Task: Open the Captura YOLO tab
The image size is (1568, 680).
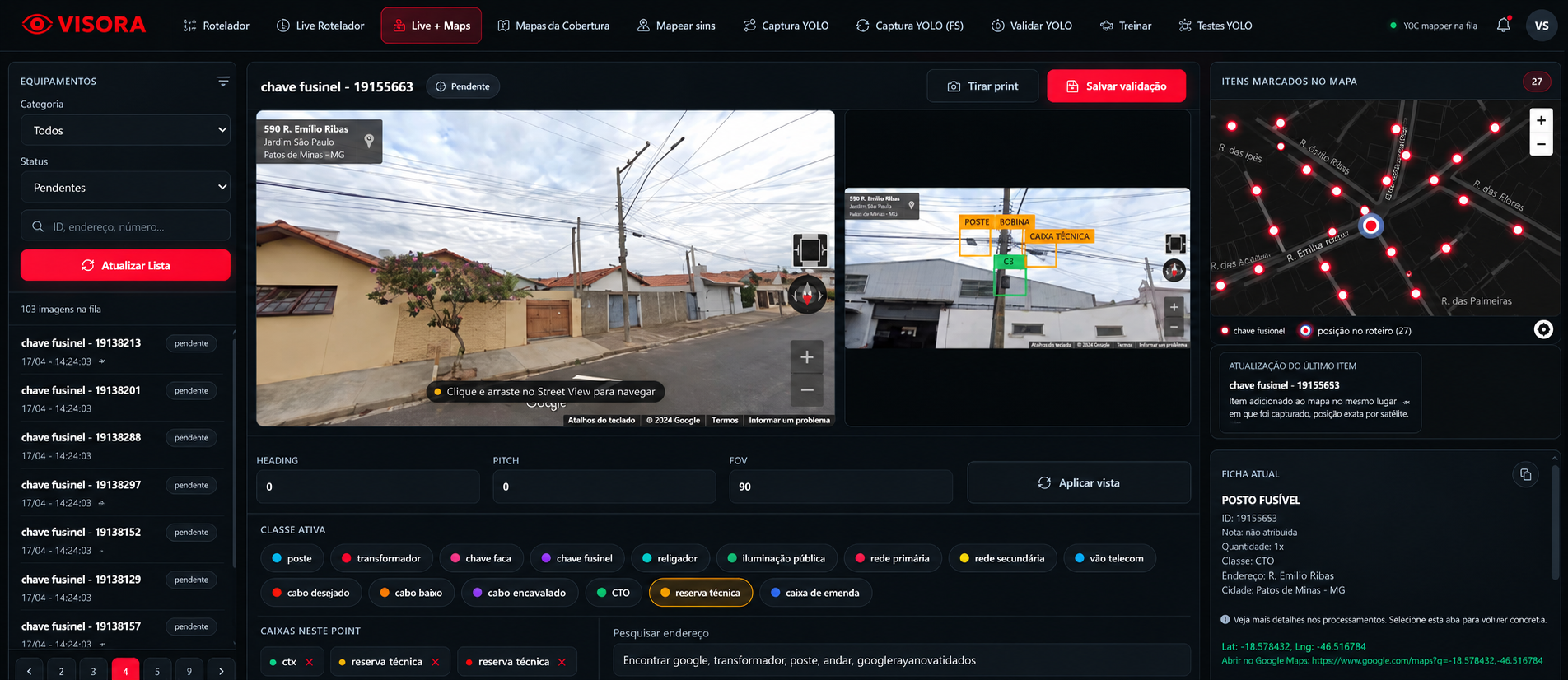Action: [786, 26]
